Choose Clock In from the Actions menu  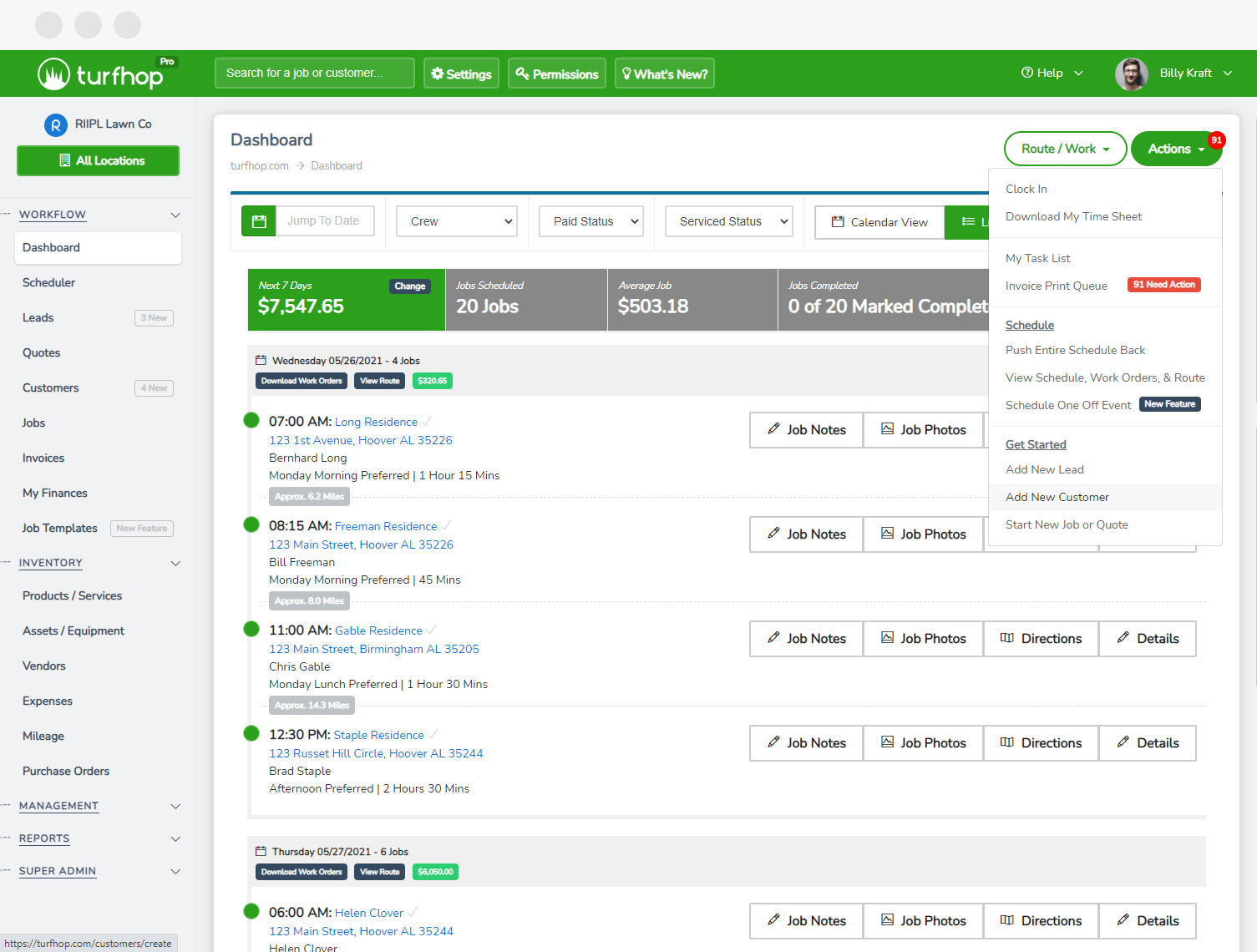tap(1026, 189)
